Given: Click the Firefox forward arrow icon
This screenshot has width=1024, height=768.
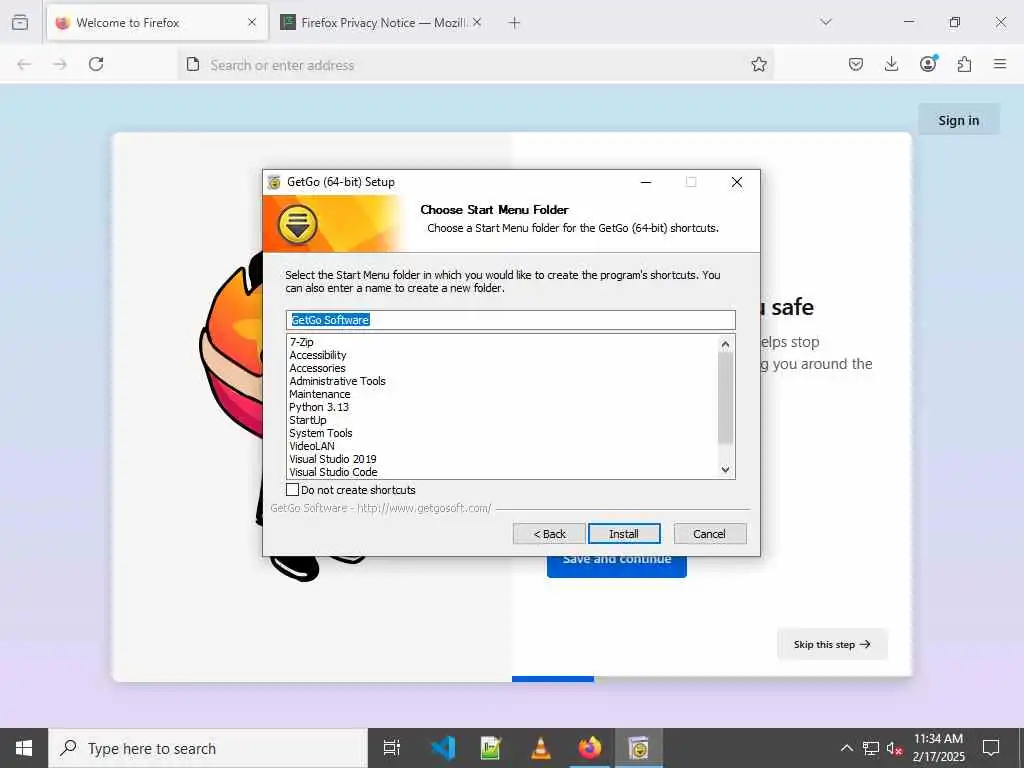Looking at the screenshot, I should [60, 64].
